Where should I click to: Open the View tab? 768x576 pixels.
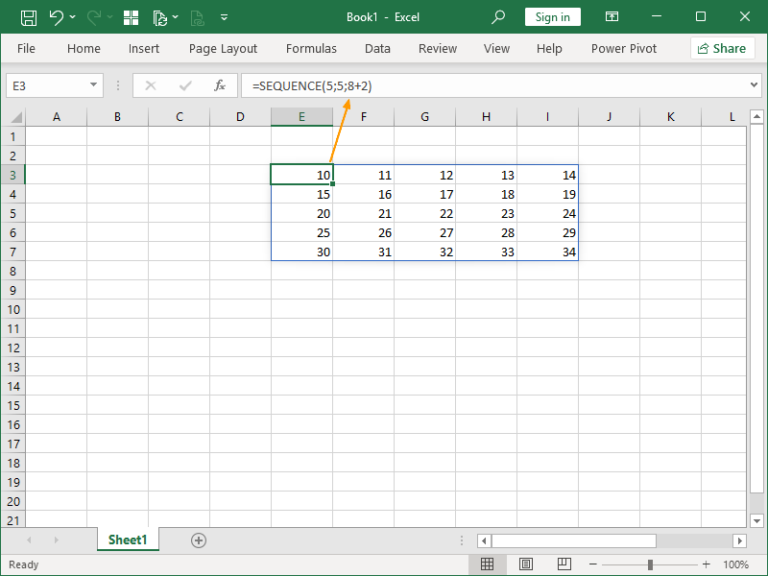497,48
